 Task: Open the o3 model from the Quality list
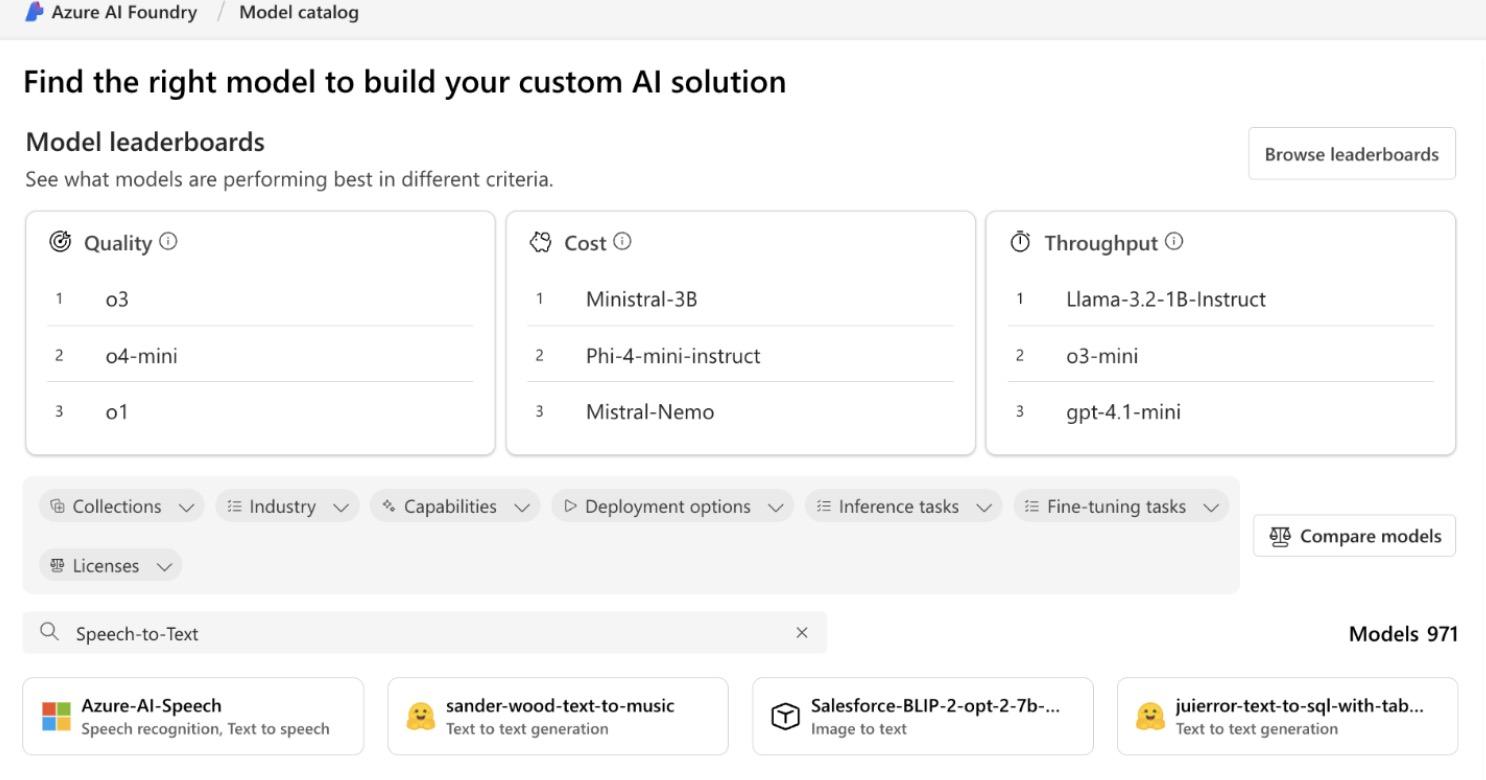click(117, 298)
